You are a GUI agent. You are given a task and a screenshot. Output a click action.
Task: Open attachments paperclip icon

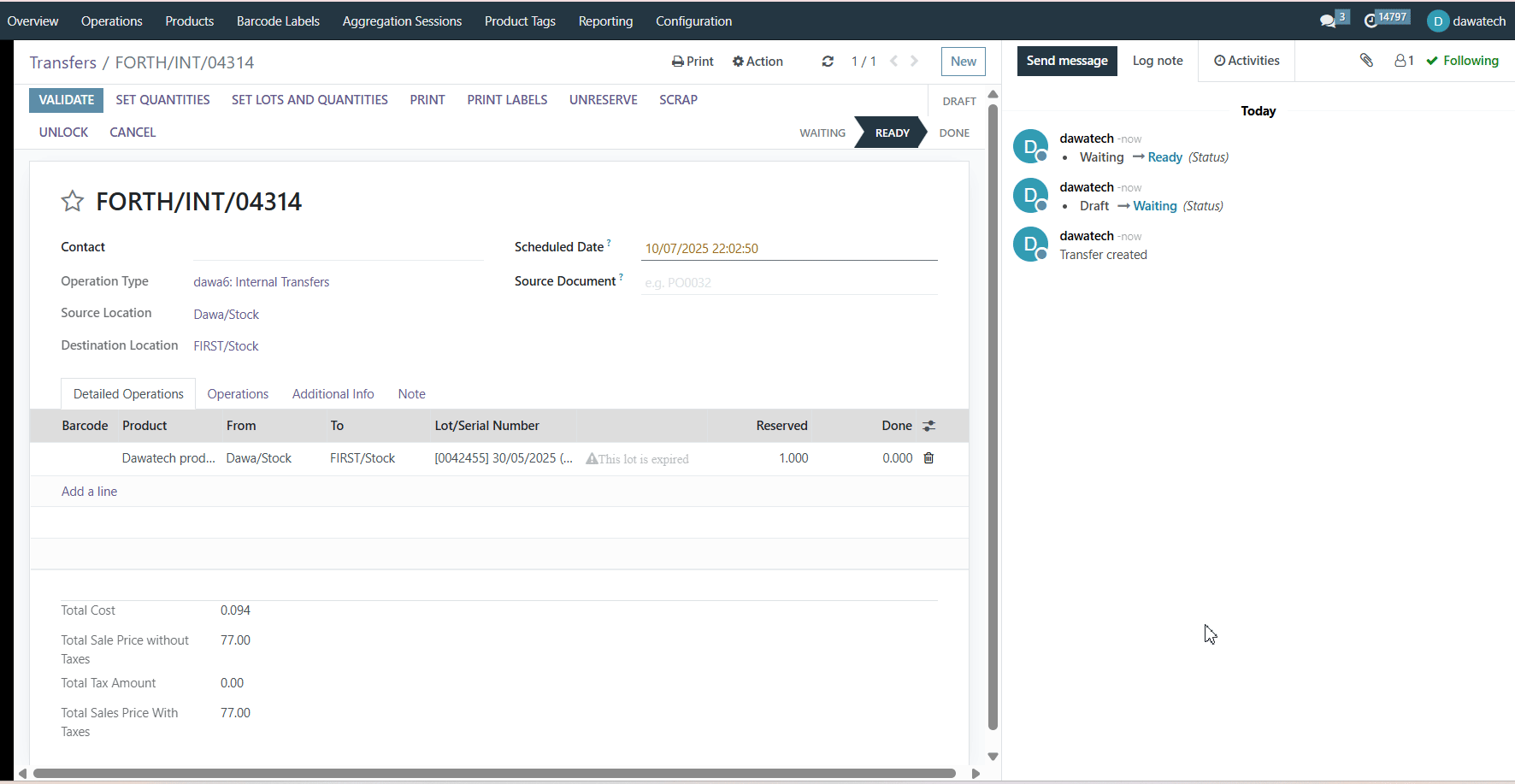tap(1366, 60)
